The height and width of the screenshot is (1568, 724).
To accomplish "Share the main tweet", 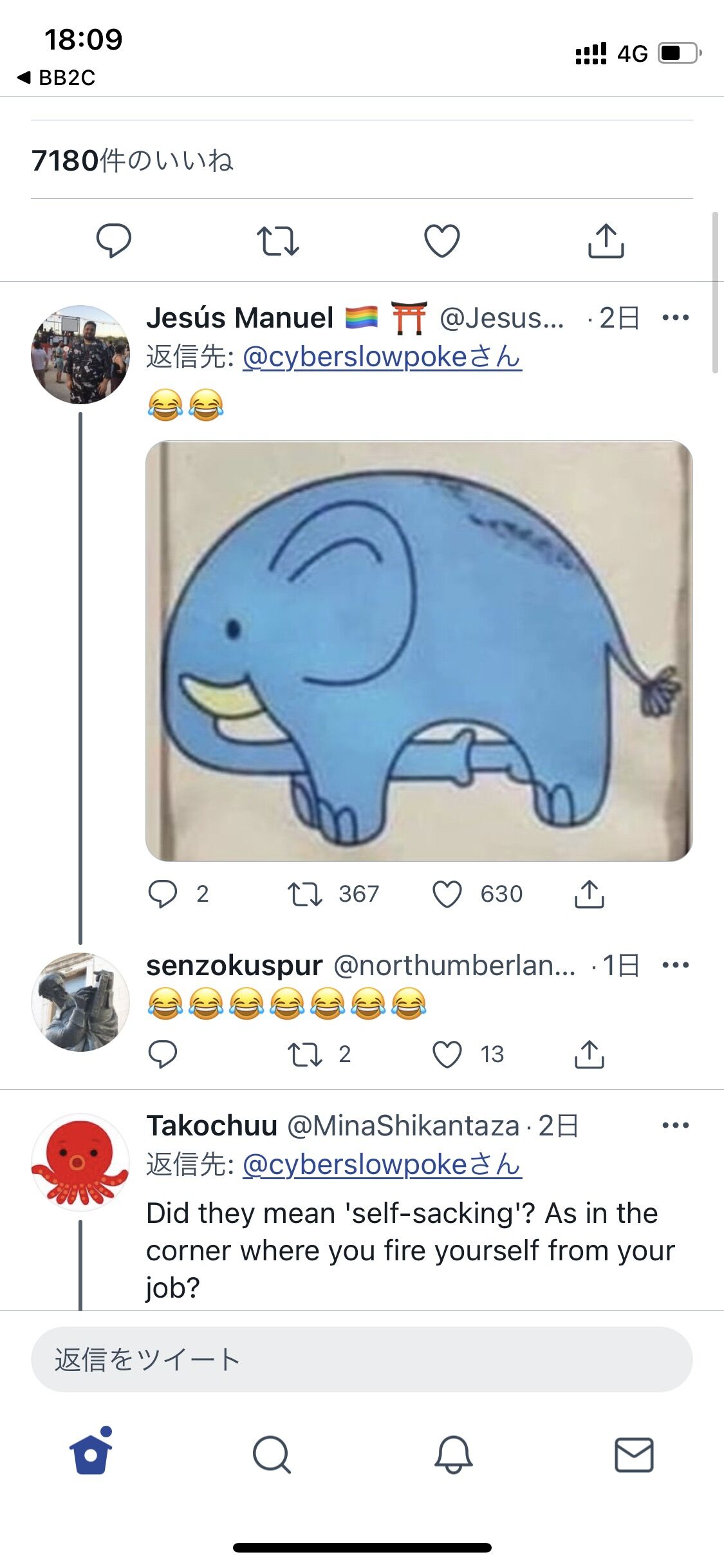I will point(606,241).
